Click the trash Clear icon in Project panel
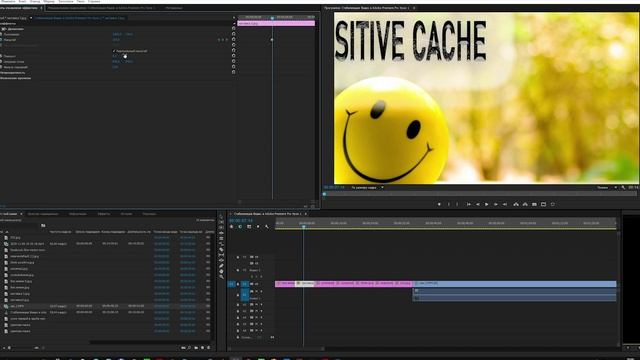Image resolution: width=640 pixels, height=360 pixels. tap(209, 348)
